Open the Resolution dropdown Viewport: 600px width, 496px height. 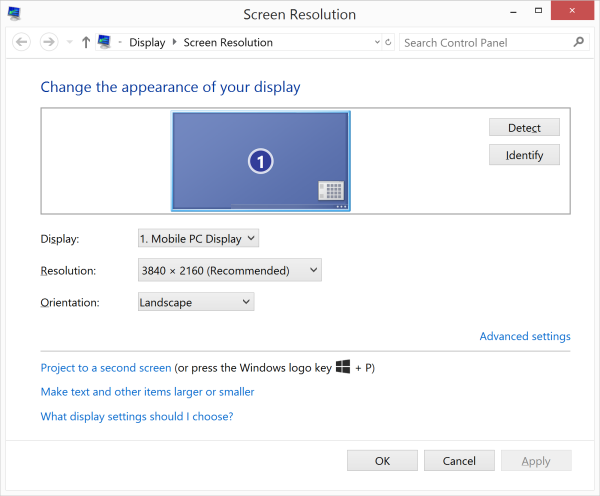tap(230, 270)
